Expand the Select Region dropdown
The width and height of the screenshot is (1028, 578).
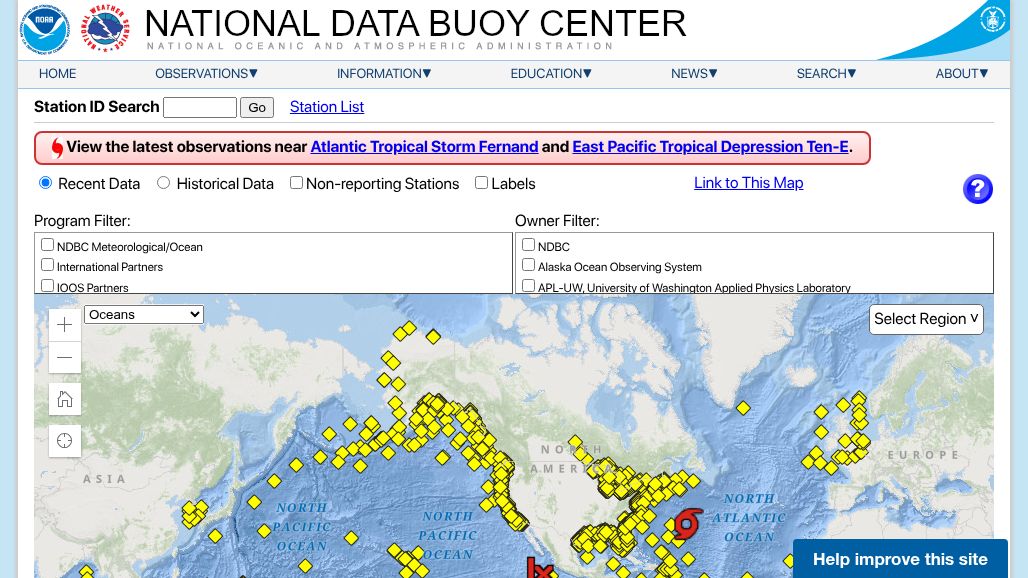pos(926,319)
